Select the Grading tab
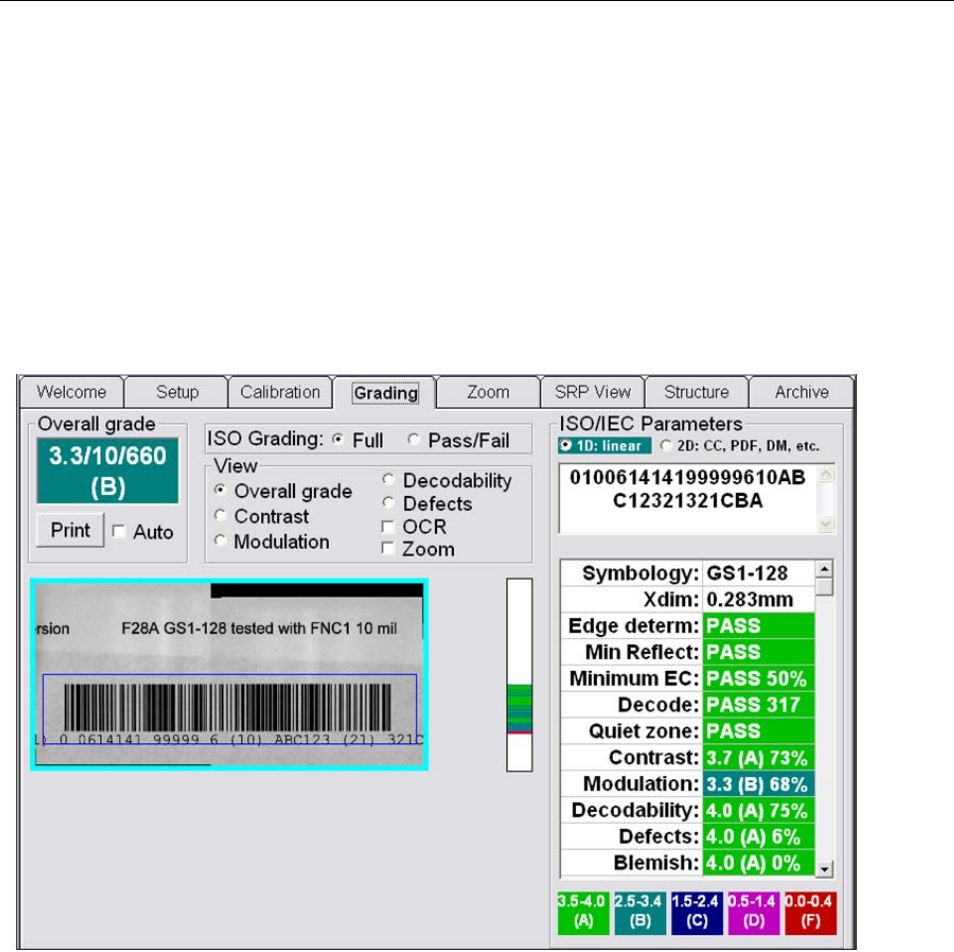954x952 pixels. [385, 393]
